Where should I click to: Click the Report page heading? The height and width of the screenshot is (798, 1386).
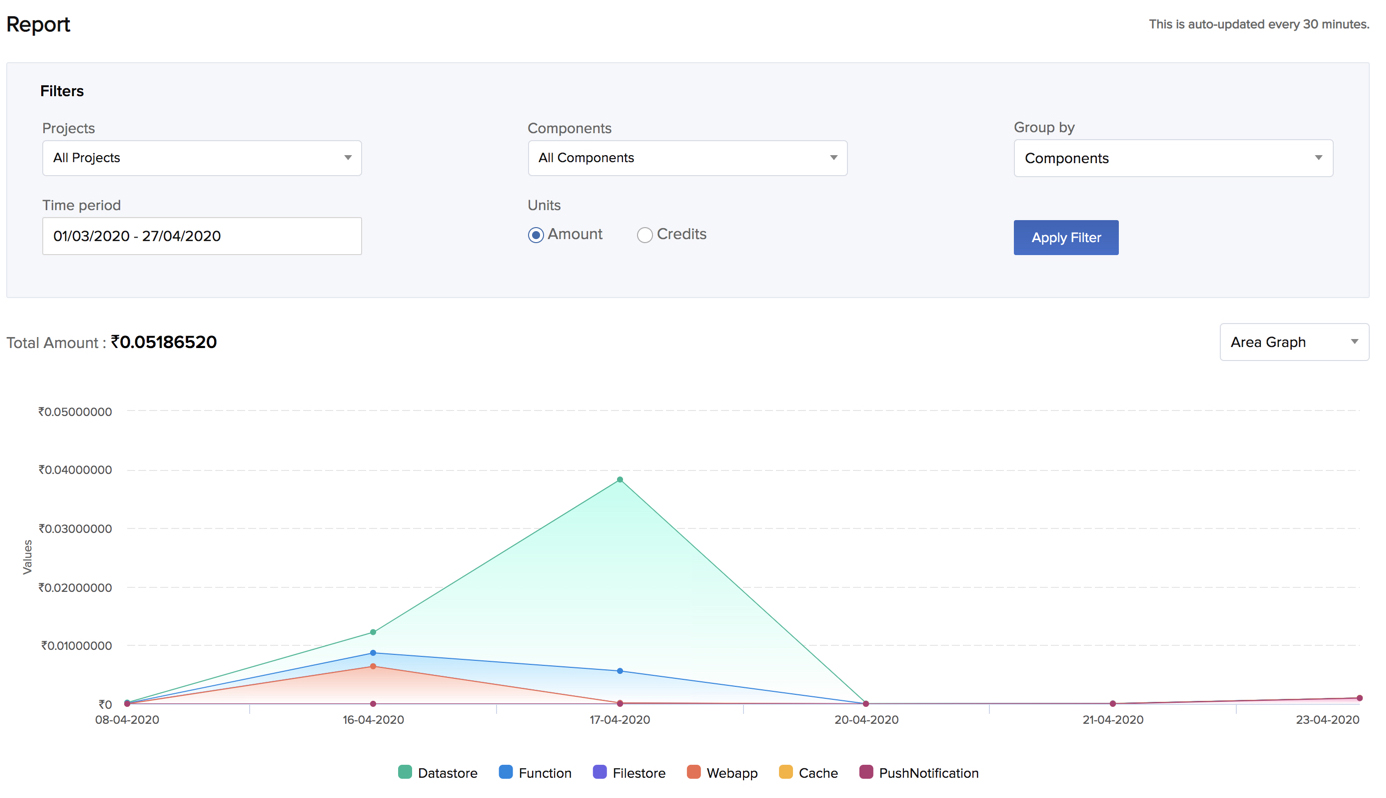click(38, 24)
